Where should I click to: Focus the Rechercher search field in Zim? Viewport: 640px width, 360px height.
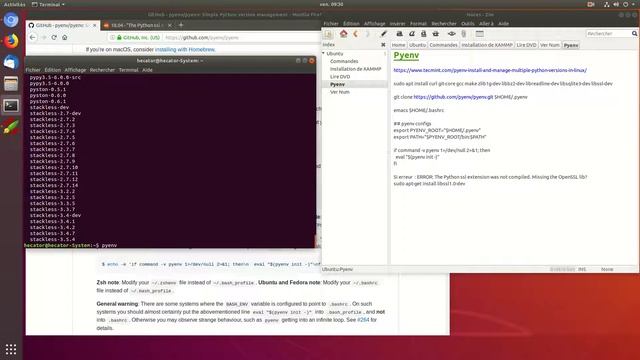tap(609, 33)
